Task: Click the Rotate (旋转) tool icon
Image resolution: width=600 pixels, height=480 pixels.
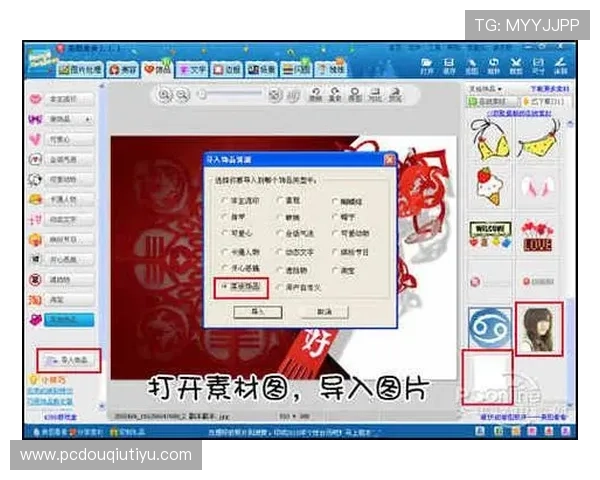Action: click(x=494, y=66)
